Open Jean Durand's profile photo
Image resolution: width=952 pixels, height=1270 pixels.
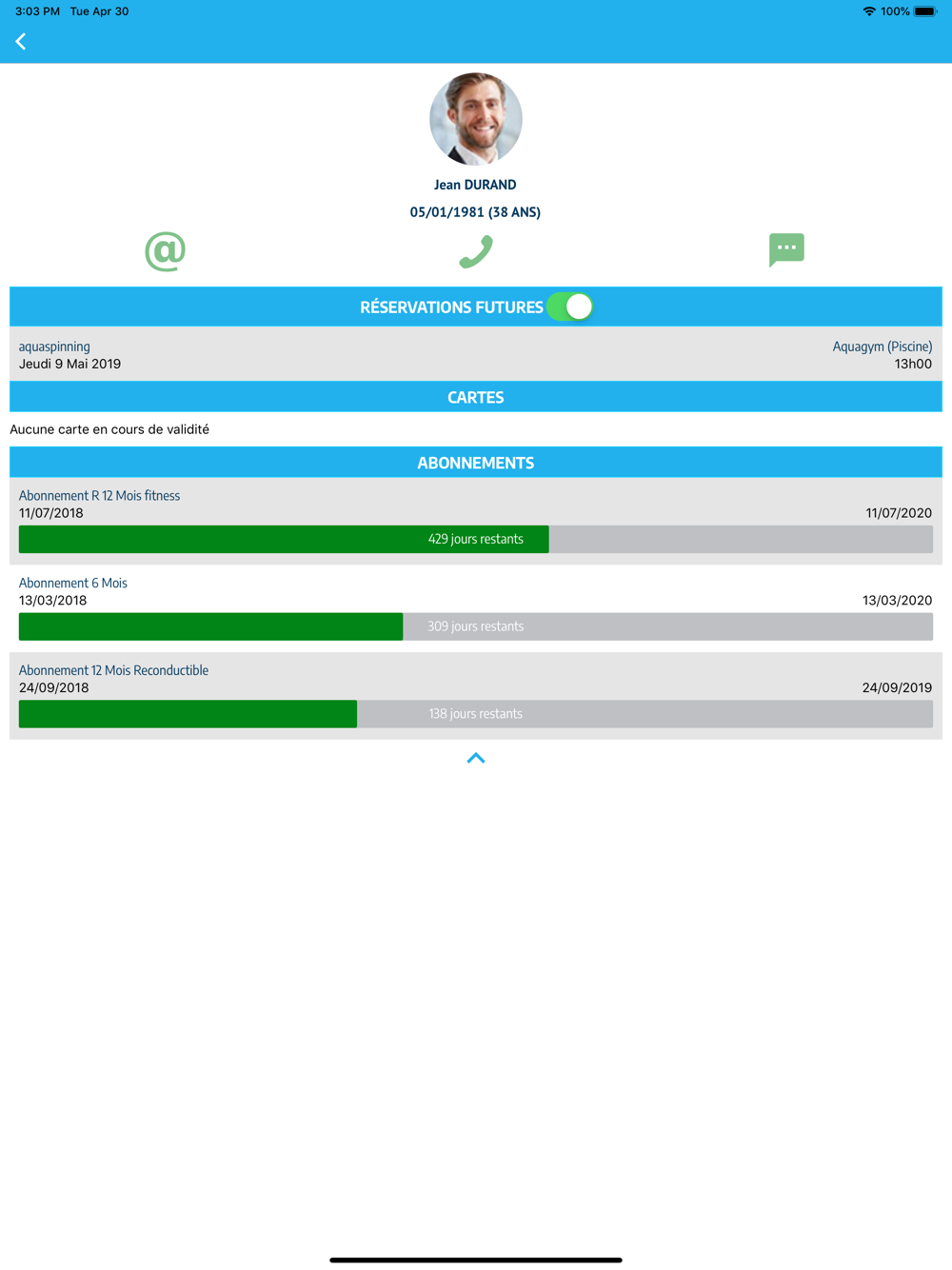tap(476, 119)
